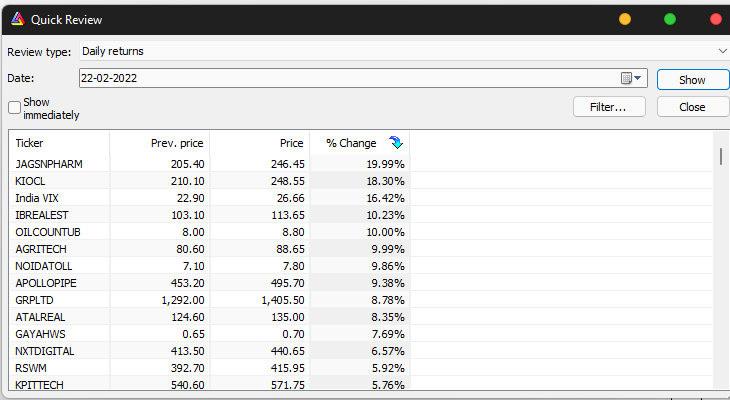The height and width of the screenshot is (400, 730).
Task: Open the Filter... dialog button
Action: click(609, 107)
